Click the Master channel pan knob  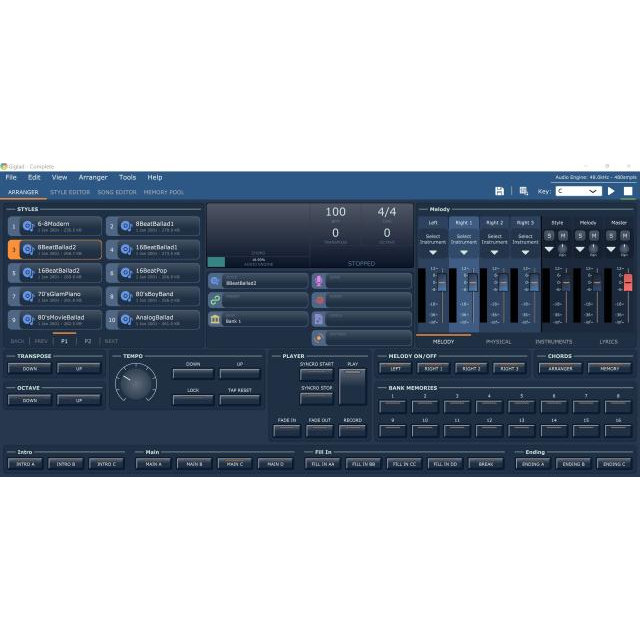tap(624, 249)
